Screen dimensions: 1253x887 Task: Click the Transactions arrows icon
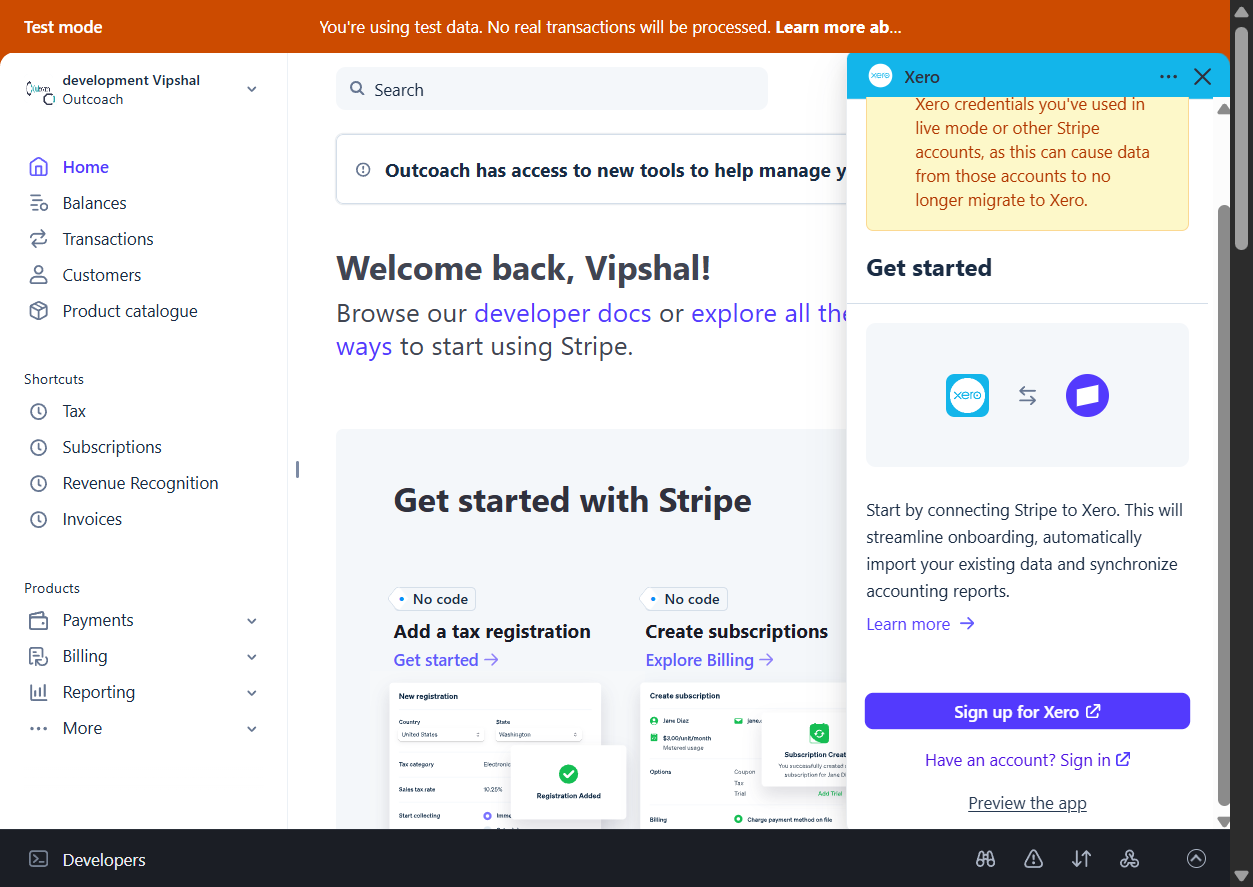coord(38,239)
